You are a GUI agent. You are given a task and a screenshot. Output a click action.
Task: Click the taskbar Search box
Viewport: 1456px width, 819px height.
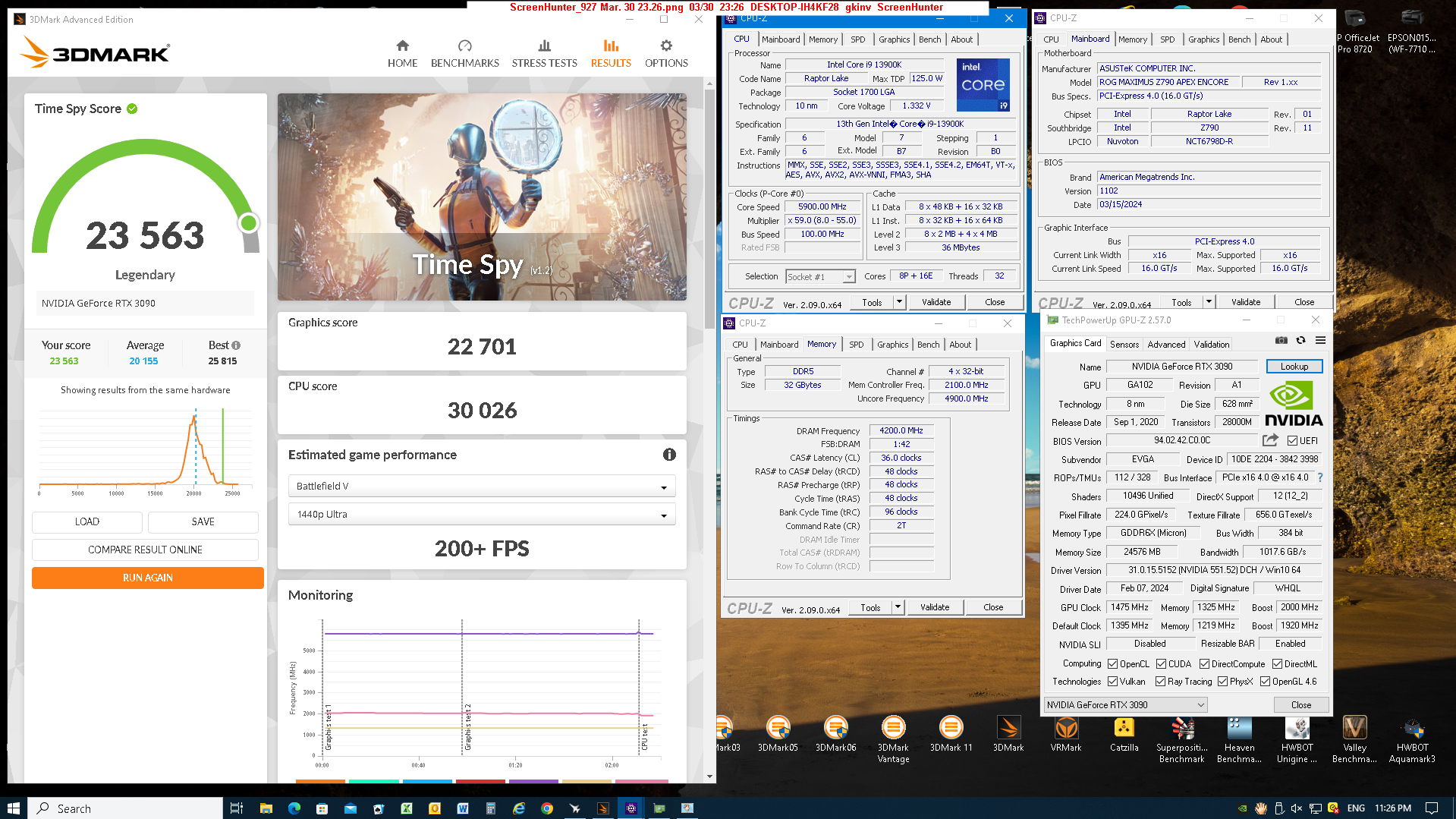(x=125, y=808)
